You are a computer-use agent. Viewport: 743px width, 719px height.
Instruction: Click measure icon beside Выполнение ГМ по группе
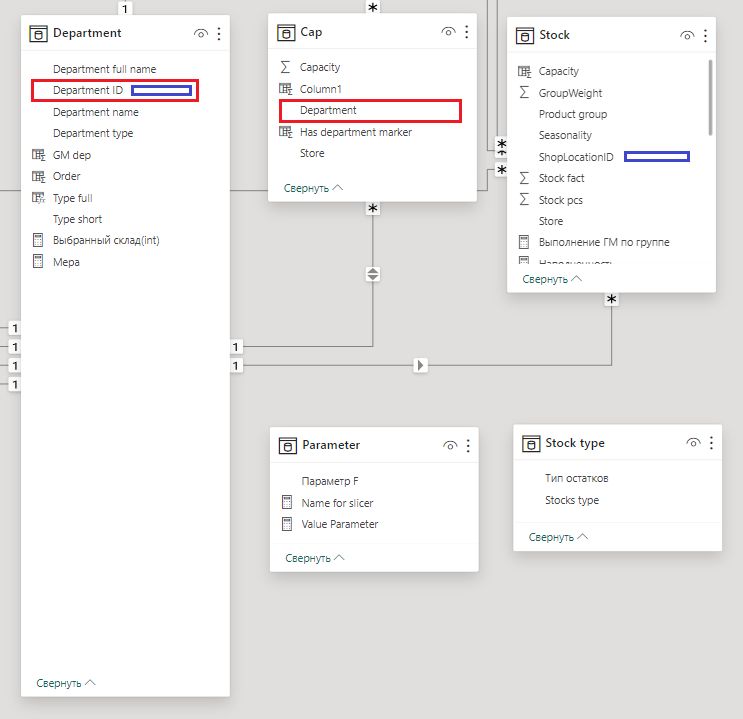coord(524,242)
